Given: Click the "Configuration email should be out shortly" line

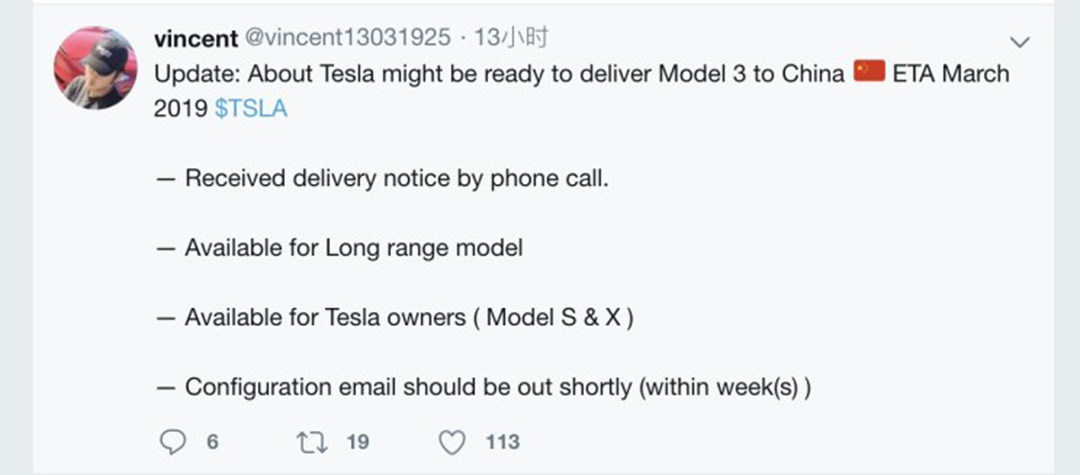Looking at the screenshot, I should pos(497,386).
